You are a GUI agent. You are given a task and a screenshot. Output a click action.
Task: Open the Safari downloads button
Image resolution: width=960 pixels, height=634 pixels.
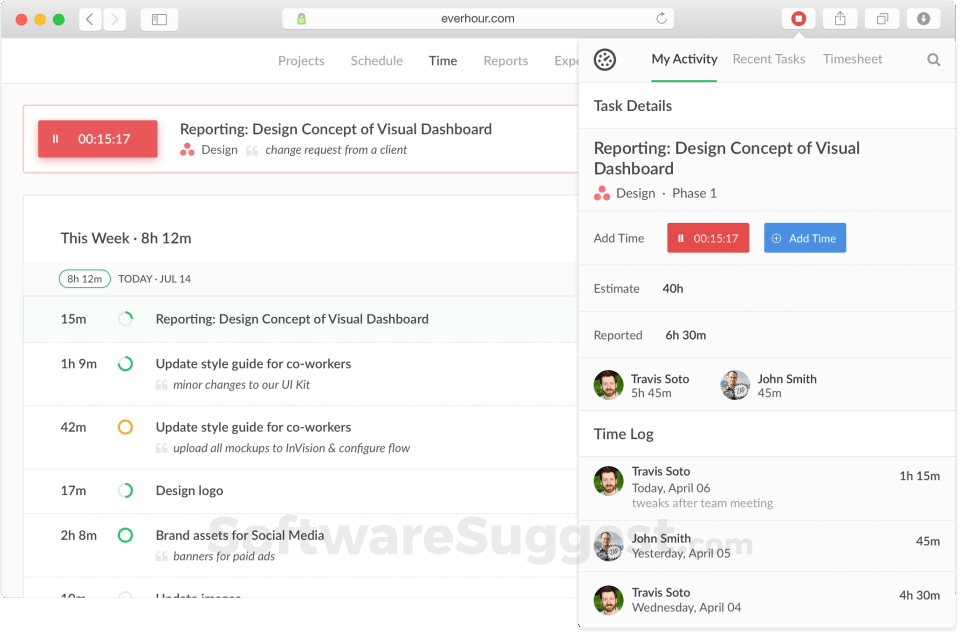point(923,19)
